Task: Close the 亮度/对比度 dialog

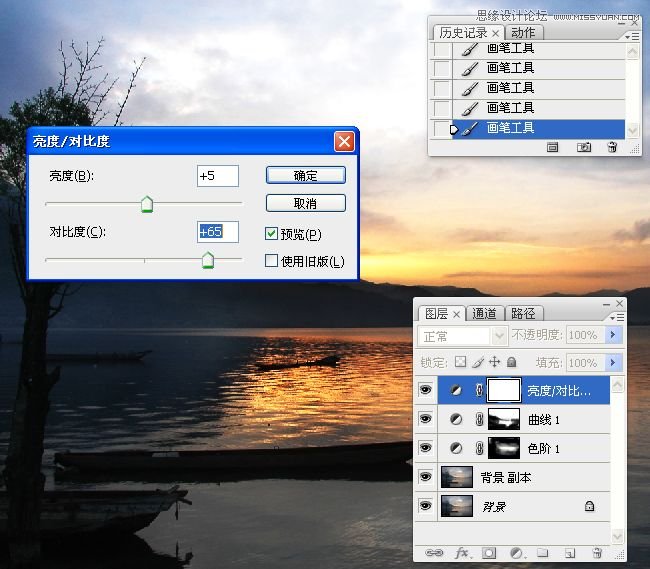Action: pos(344,142)
